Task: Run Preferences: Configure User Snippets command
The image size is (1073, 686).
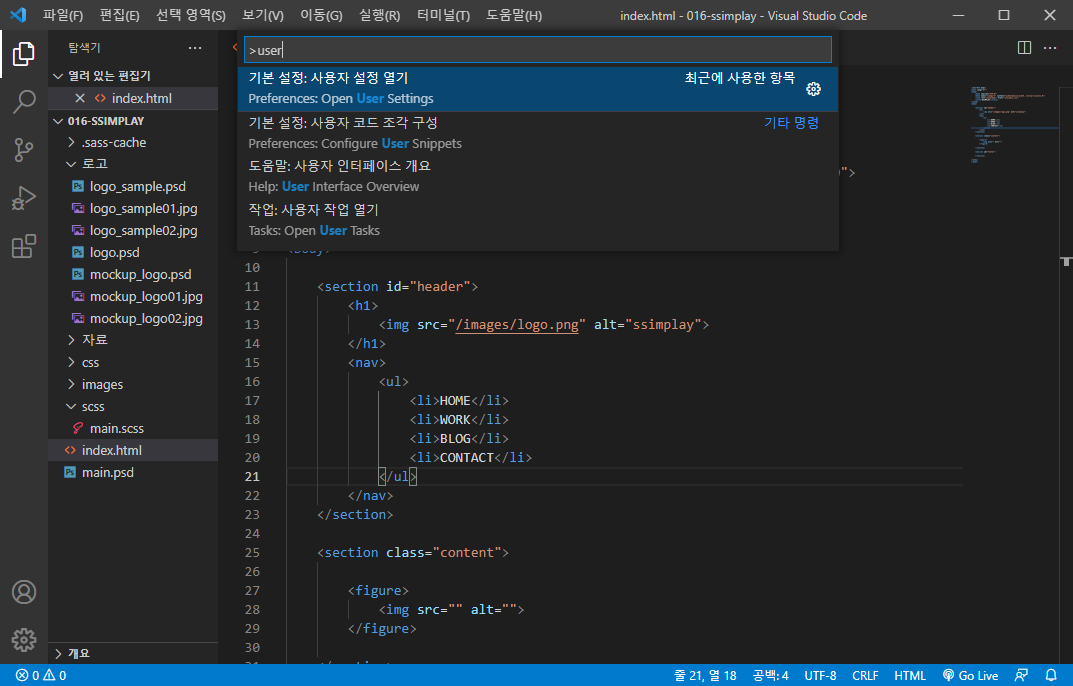Action: [538, 134]
